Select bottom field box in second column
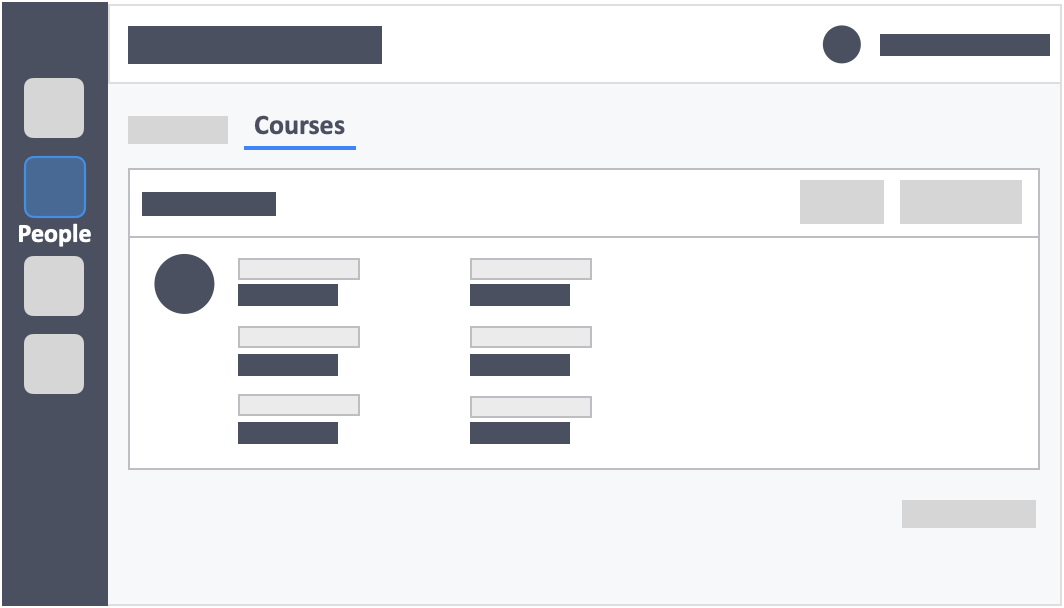The width and height of the screenshot is (1064, 608). pos(531,407)
